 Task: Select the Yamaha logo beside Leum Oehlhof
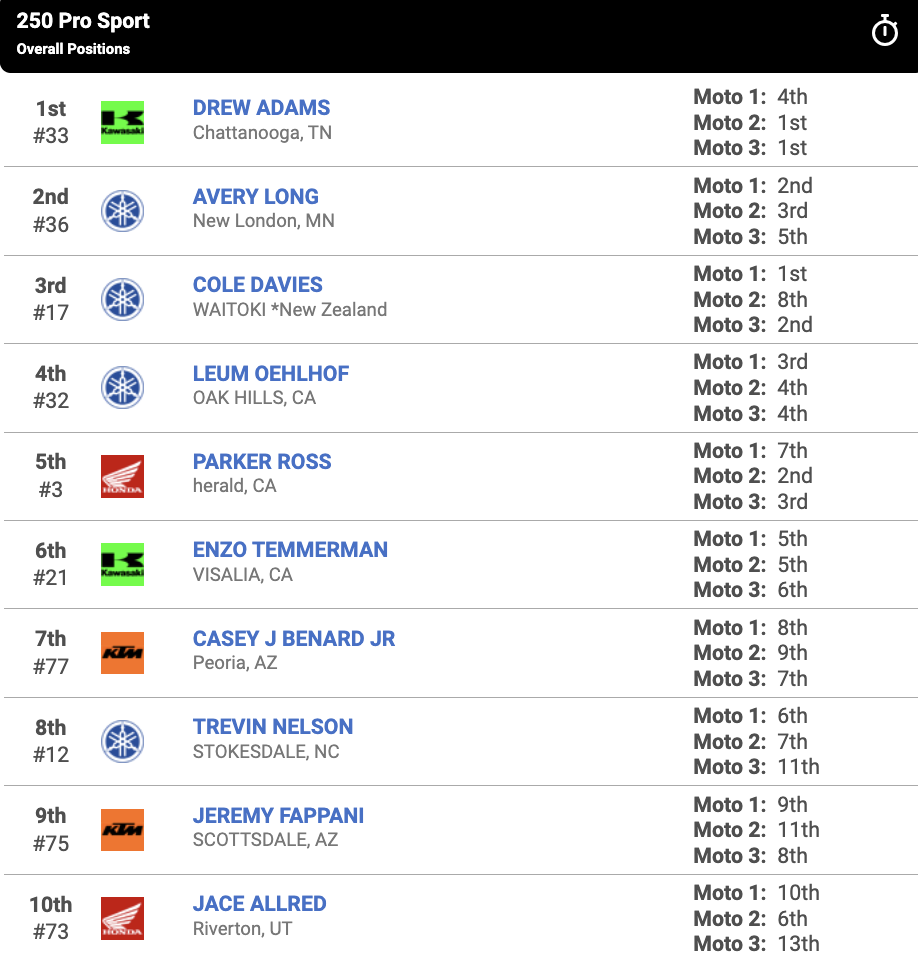pos(121,388)
